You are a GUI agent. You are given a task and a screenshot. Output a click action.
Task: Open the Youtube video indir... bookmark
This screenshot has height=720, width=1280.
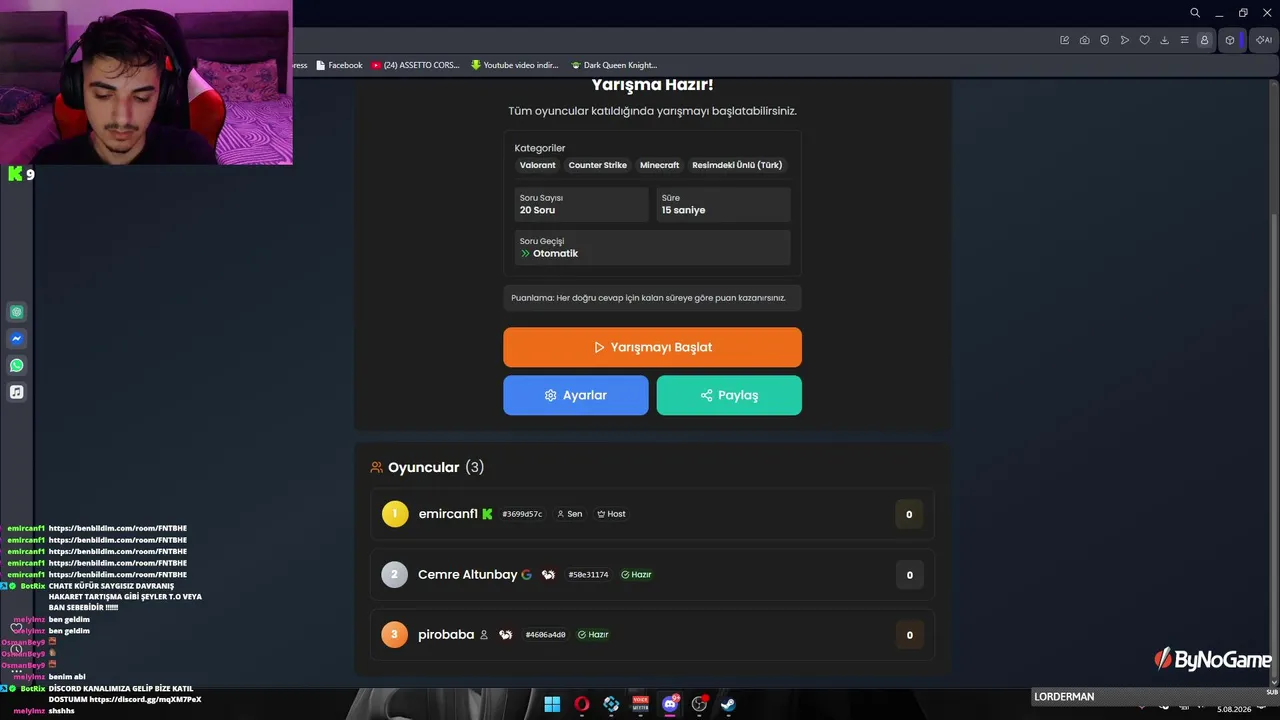coord(515,65)
